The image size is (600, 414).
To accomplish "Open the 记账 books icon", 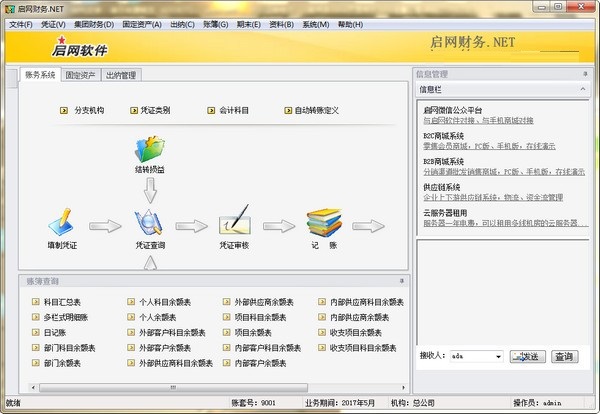I will tap(324, 222).
